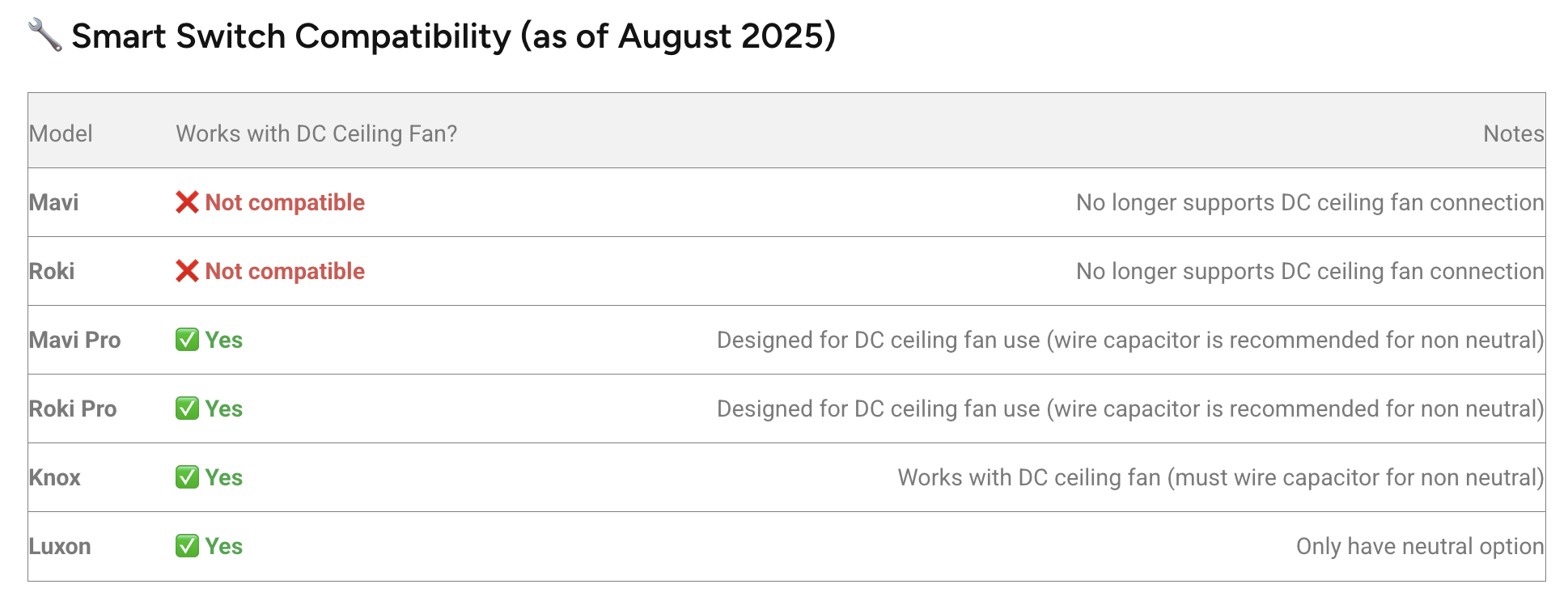Select the Knox model name
1568x597 pixels.
pyautogui.click(x=55, y=477)
